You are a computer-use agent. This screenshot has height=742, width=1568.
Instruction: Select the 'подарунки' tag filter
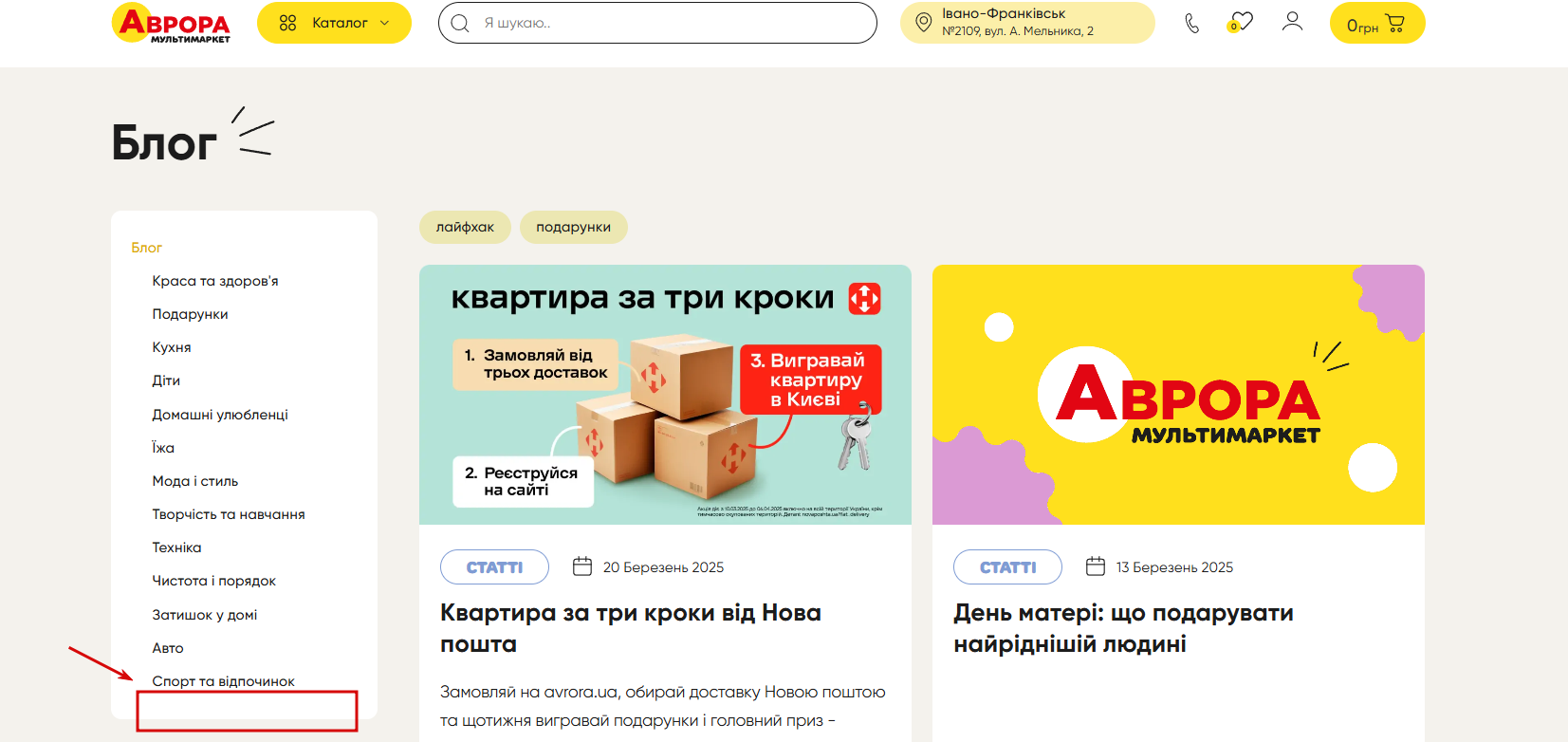coord(574,227)
